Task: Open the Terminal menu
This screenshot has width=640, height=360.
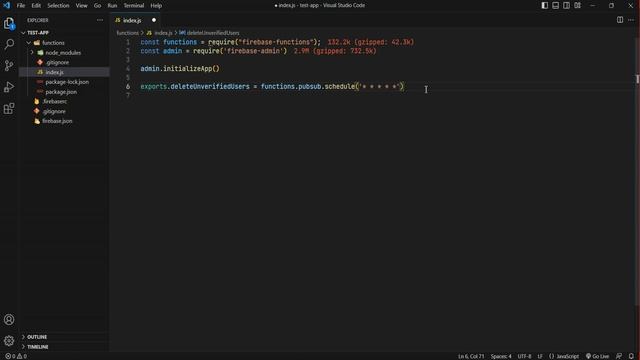Action: [x=134, y=6]
